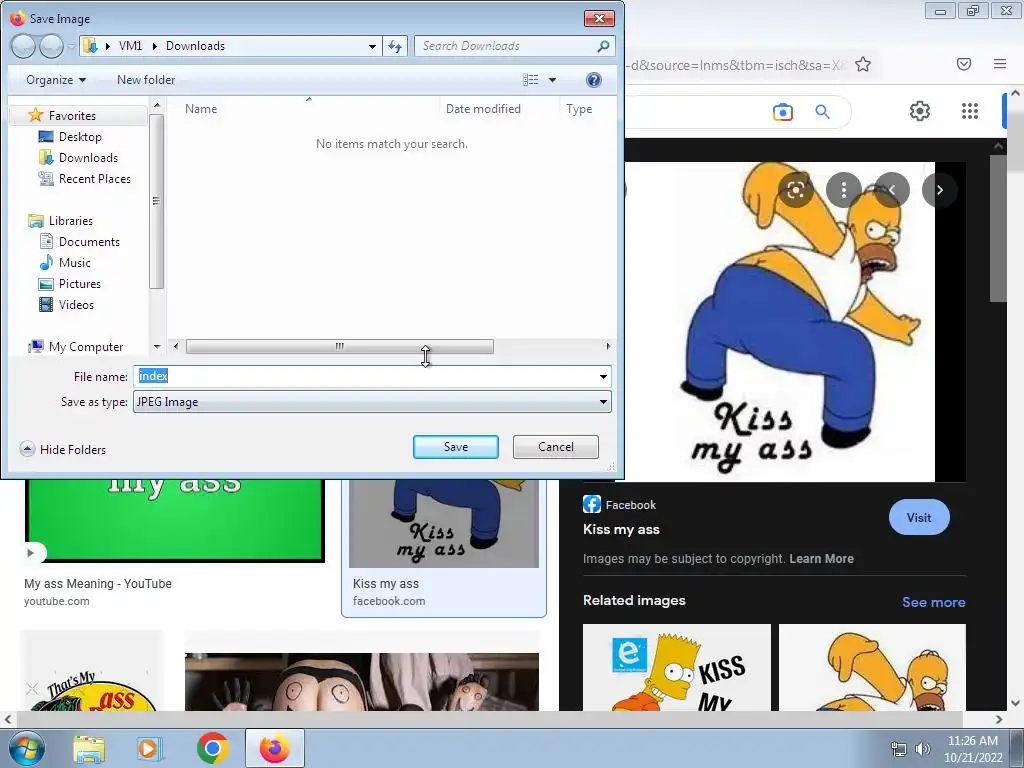The height and width of the screenshot is (768, 1024).
Task: Go to next image in preview panel
Action: tap(939, 190)
